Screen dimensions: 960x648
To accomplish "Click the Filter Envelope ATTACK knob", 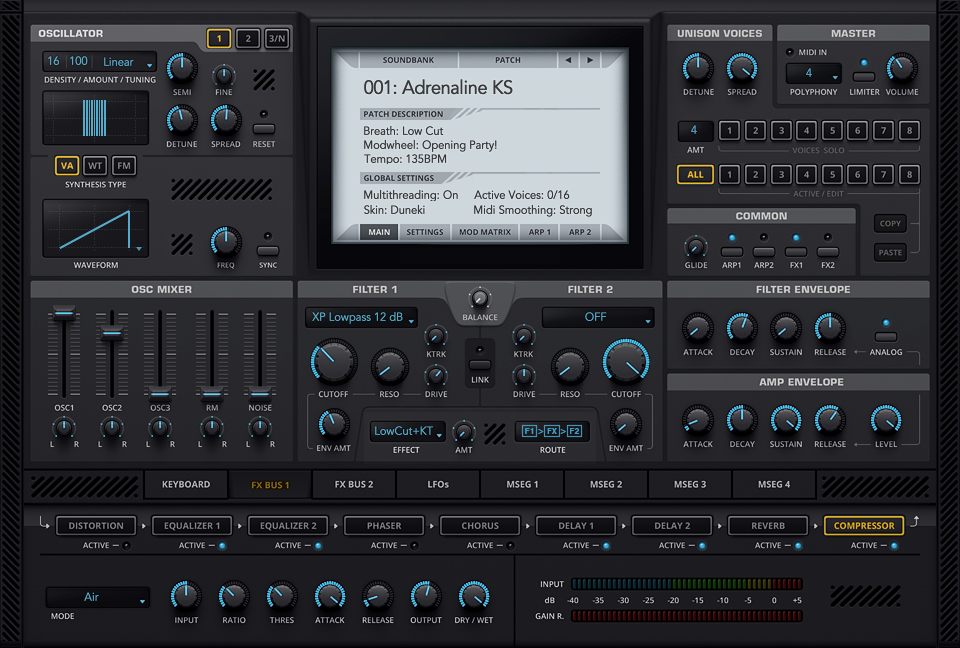I will 697,329.
